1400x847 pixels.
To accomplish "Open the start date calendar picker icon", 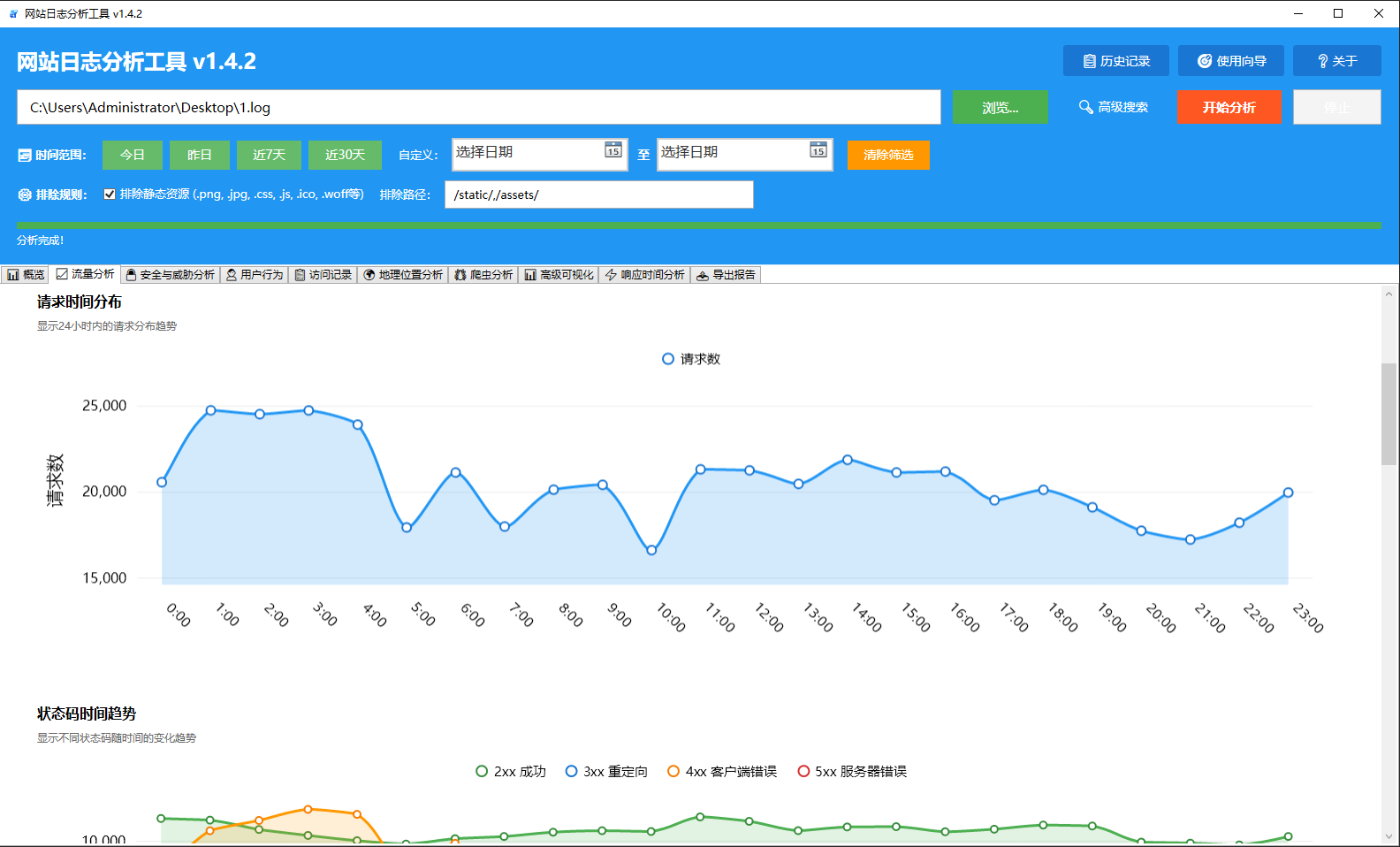I will [612, 150].
